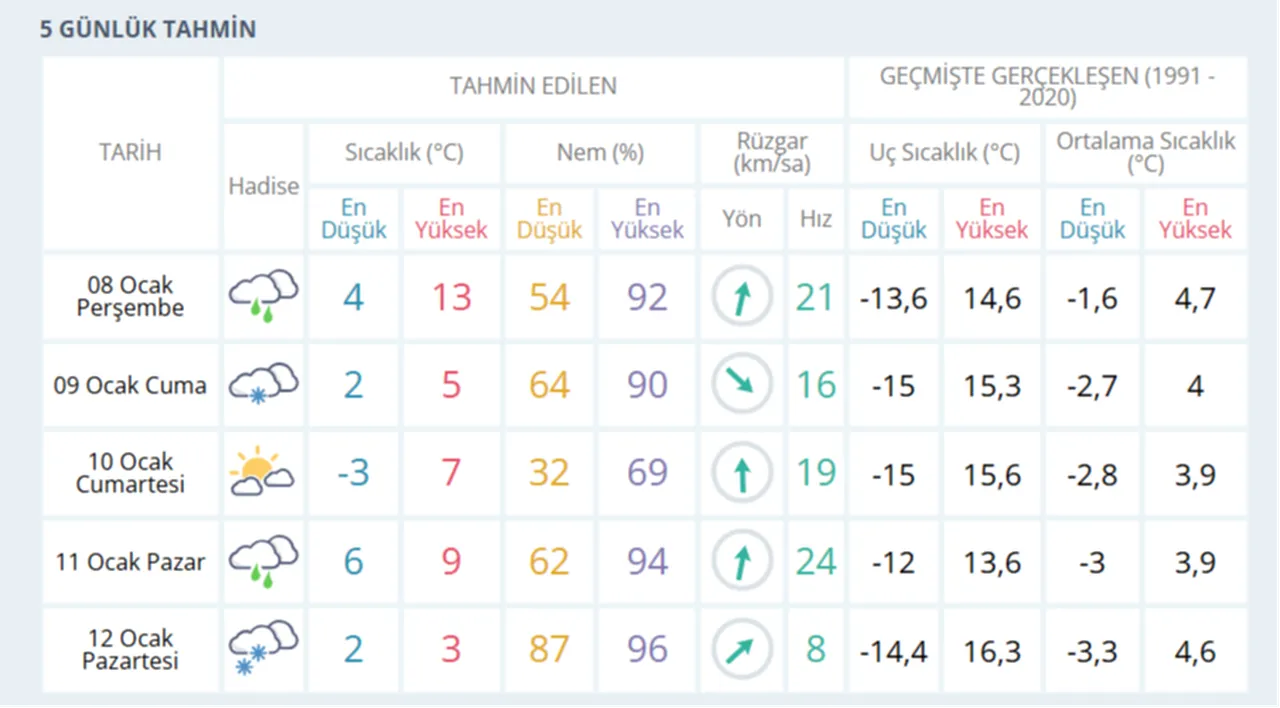This screenshot has height=708, width=1280.
Task: Click the Nem (%) column header
Action: [x=598, y=152]
